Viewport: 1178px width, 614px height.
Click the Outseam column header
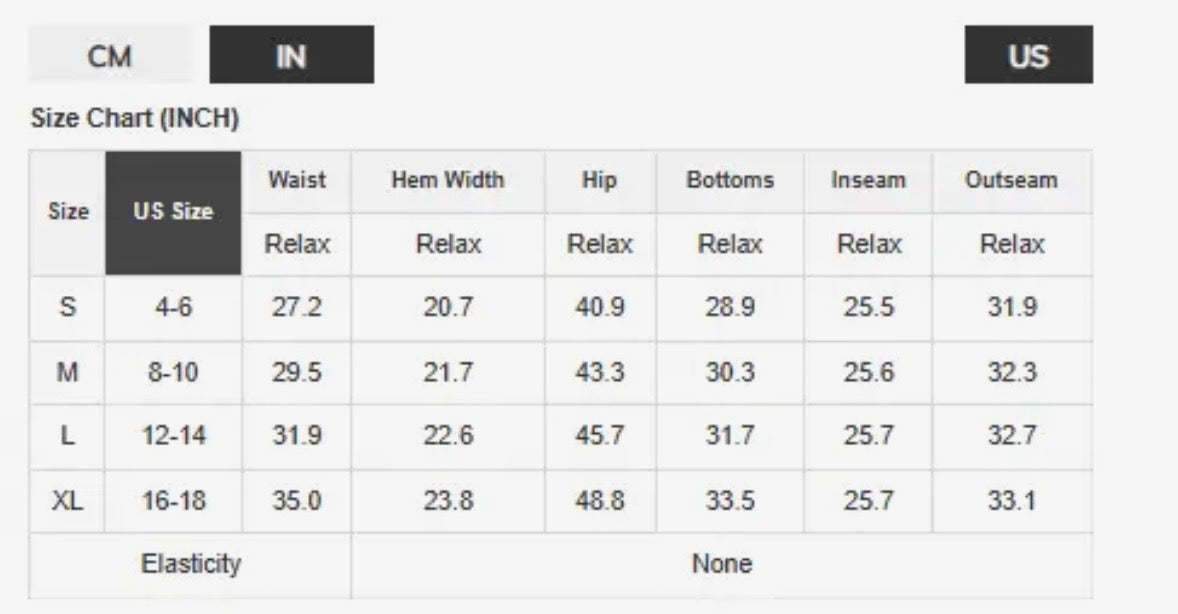coord(1012,181)
